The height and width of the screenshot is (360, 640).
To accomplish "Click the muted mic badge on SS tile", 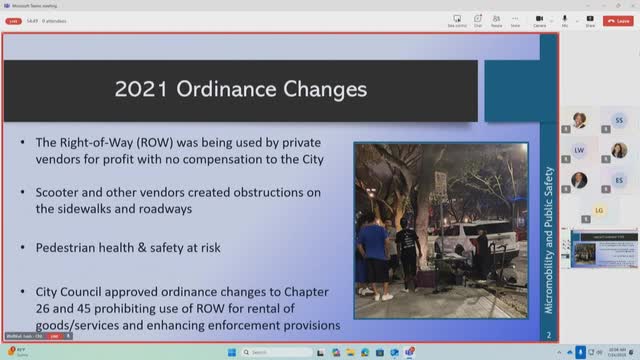I will click(x=606, y=129).
